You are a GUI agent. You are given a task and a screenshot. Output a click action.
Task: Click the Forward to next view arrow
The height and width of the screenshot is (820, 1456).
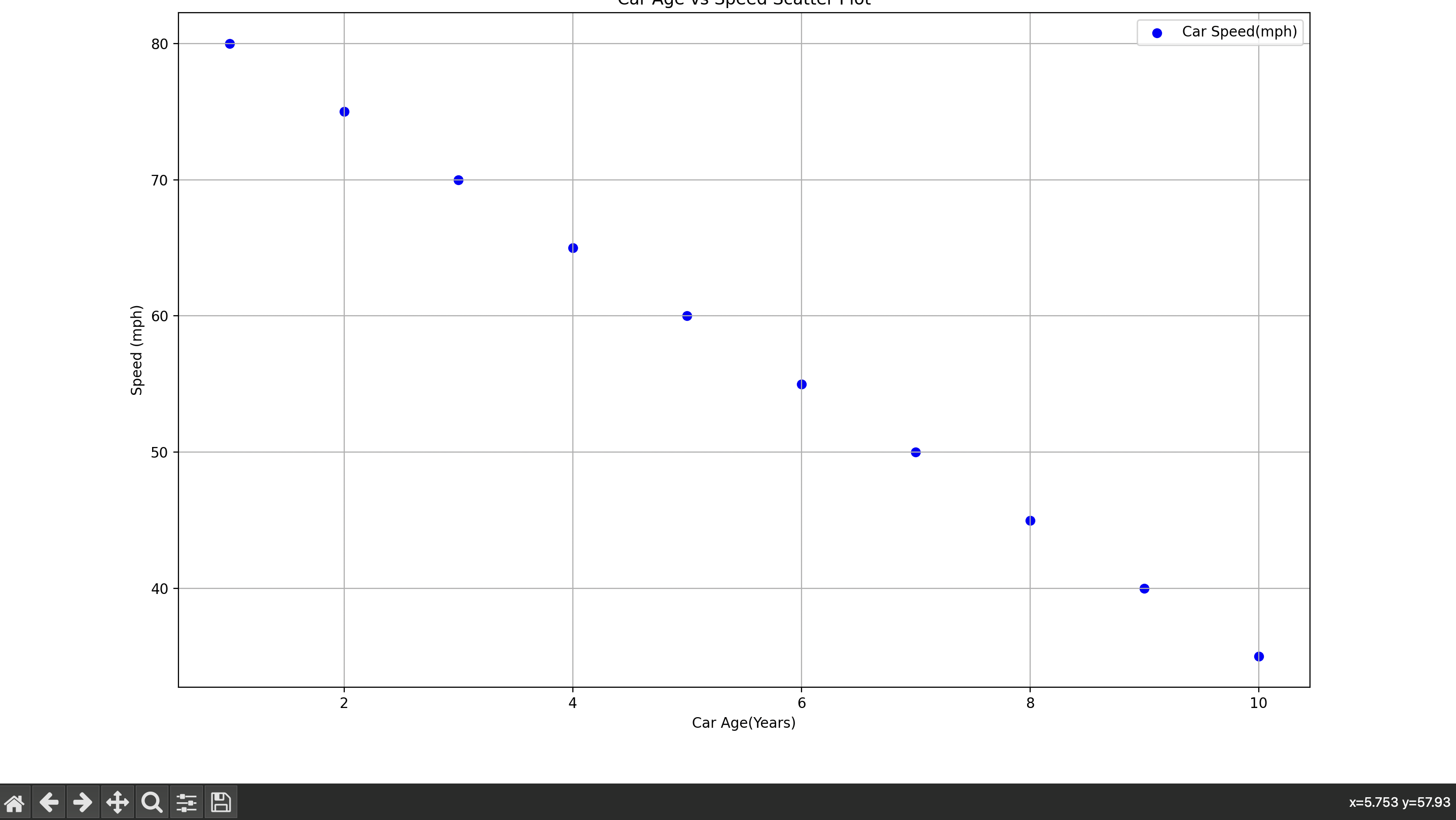[x=83, y=802]
